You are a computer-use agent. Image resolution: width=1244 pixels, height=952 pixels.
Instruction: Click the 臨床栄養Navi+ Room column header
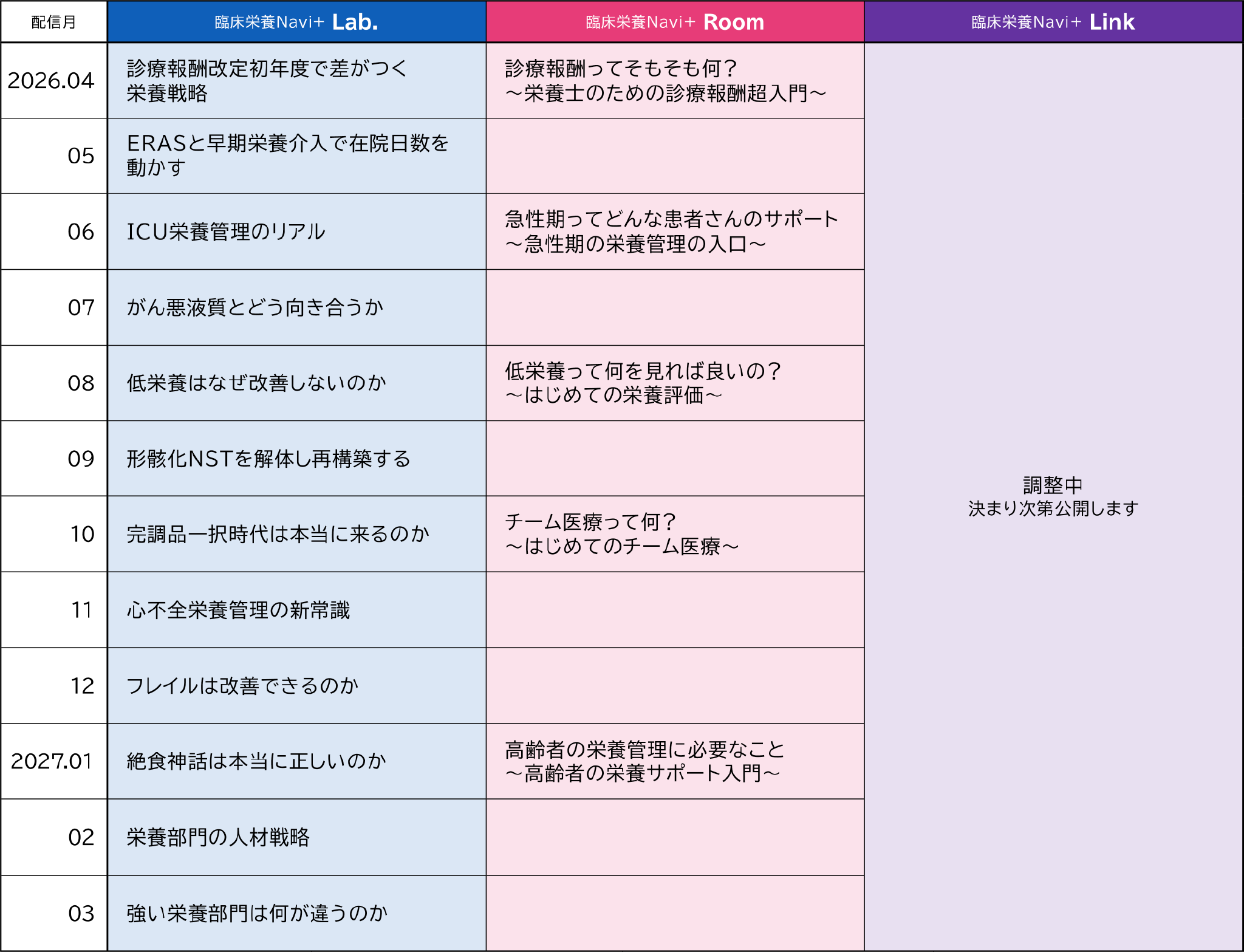pos(675,22)
